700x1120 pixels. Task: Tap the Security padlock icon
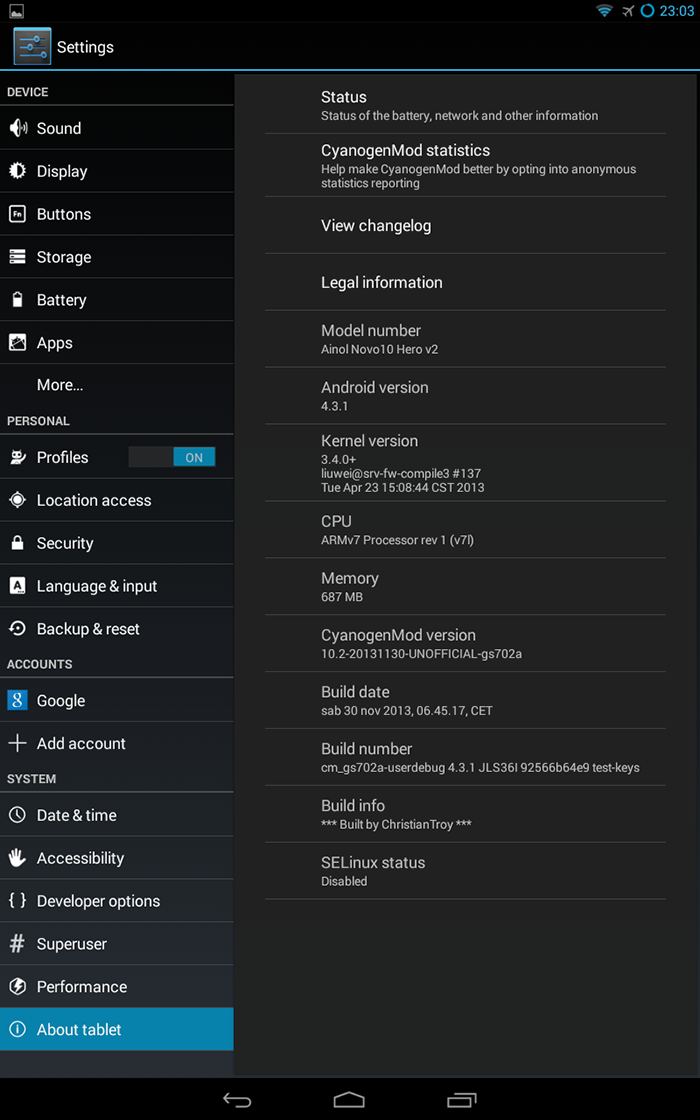click(x=17, y=543)
